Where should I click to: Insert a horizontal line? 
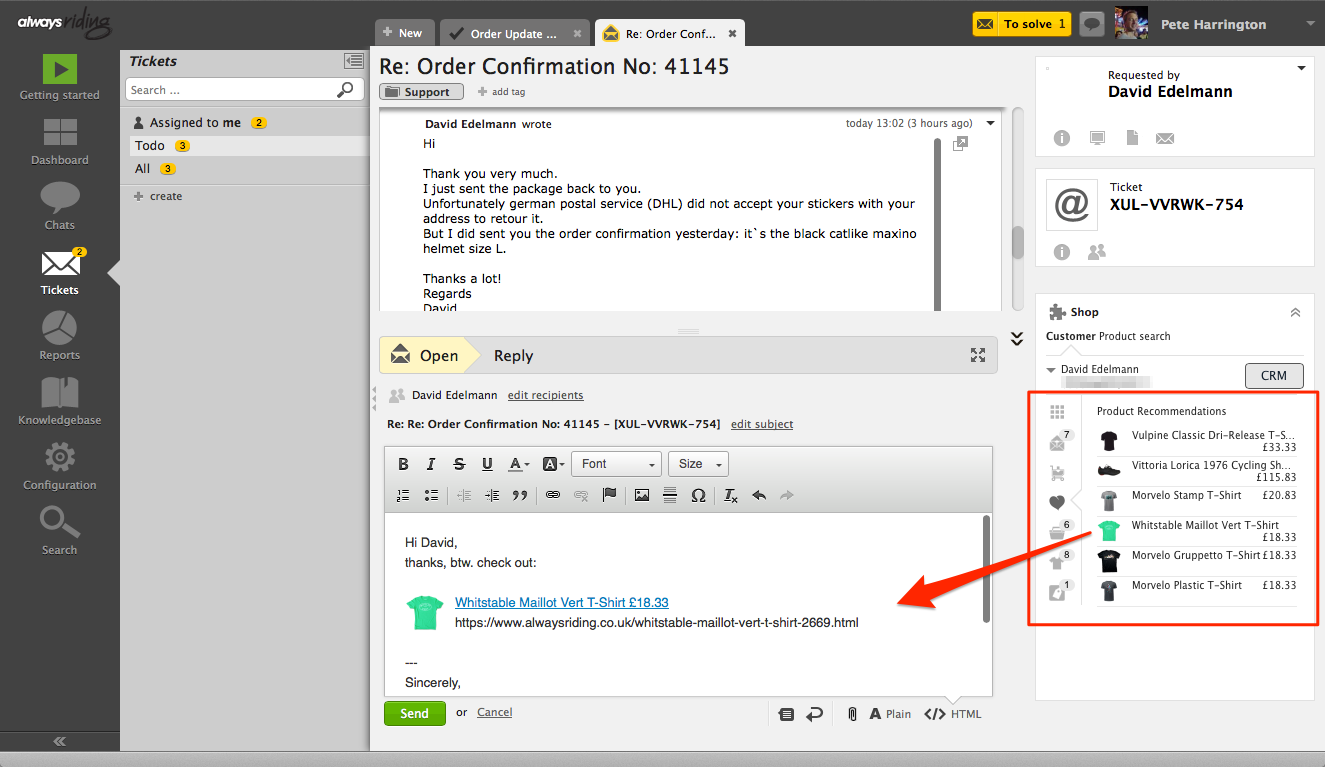pos(670,495)
